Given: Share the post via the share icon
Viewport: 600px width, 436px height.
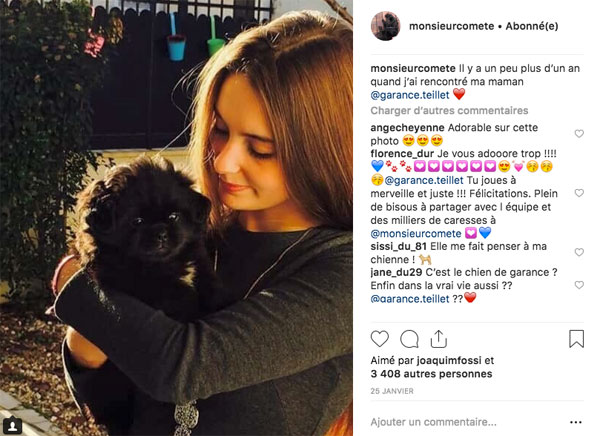Looking at the screenshot, I should [439, 339].
